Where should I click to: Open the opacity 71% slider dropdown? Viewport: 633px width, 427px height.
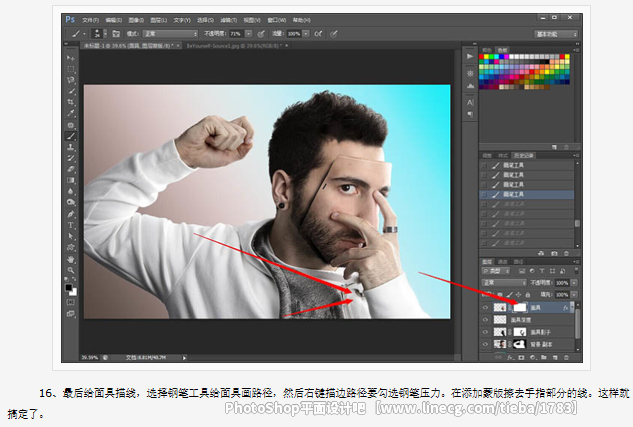249,33
